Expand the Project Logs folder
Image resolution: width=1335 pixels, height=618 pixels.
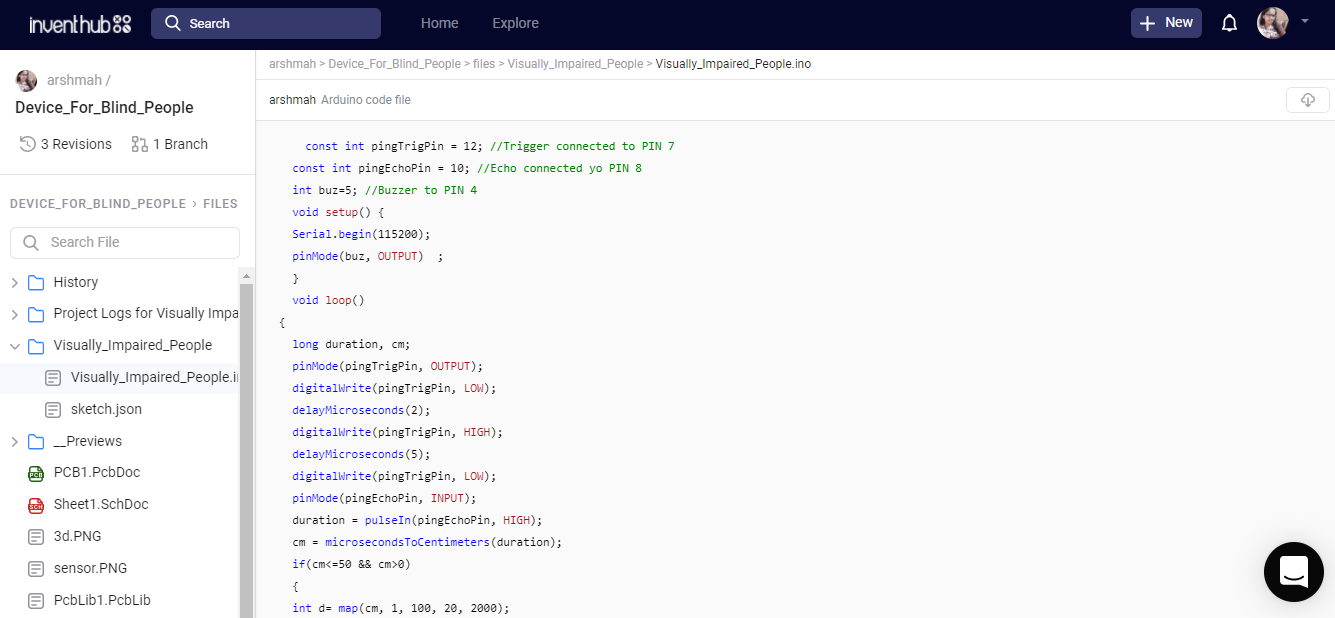click(15, 314)
